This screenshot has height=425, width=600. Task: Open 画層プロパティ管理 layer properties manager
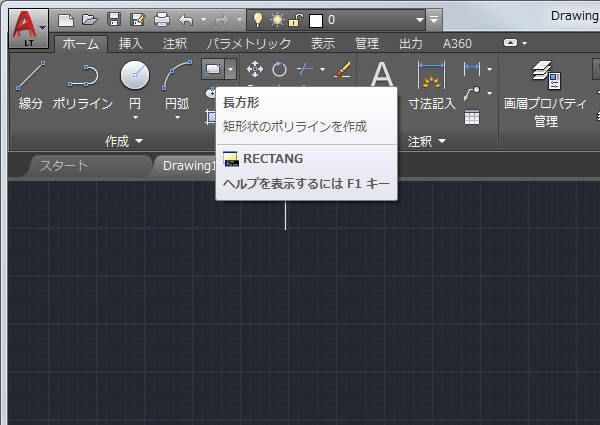[x=545, y=94]
